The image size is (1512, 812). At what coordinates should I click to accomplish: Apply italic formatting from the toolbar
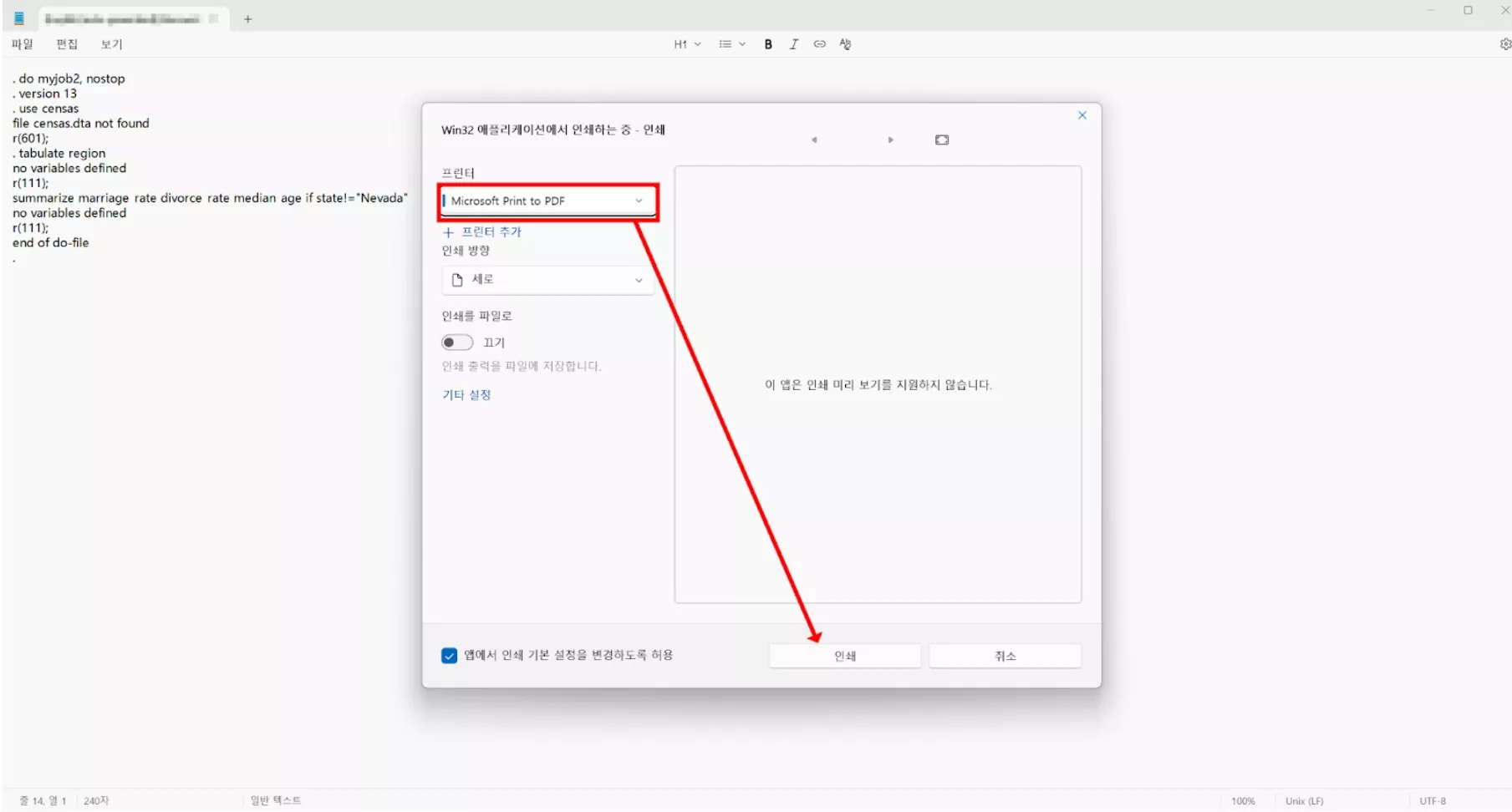point(793,43)
